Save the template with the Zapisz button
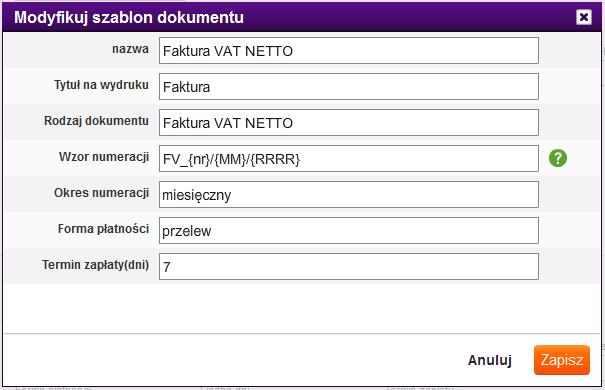The height and width of the screenshot is (390, 605). click(562, 360)
